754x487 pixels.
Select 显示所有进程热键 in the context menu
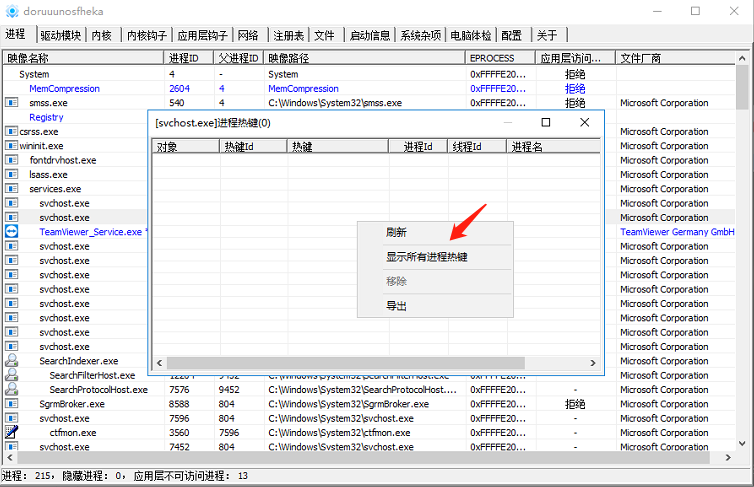pos(427,257)
